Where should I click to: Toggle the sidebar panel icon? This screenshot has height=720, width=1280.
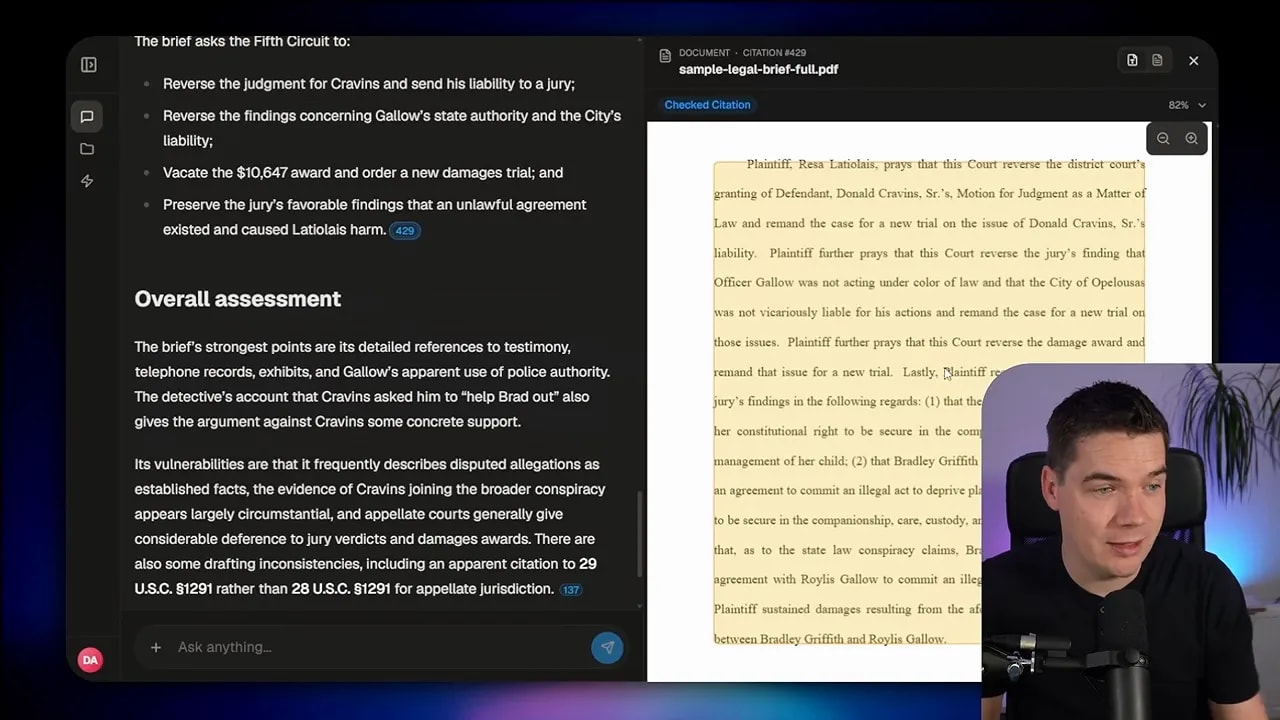(88, 65)
